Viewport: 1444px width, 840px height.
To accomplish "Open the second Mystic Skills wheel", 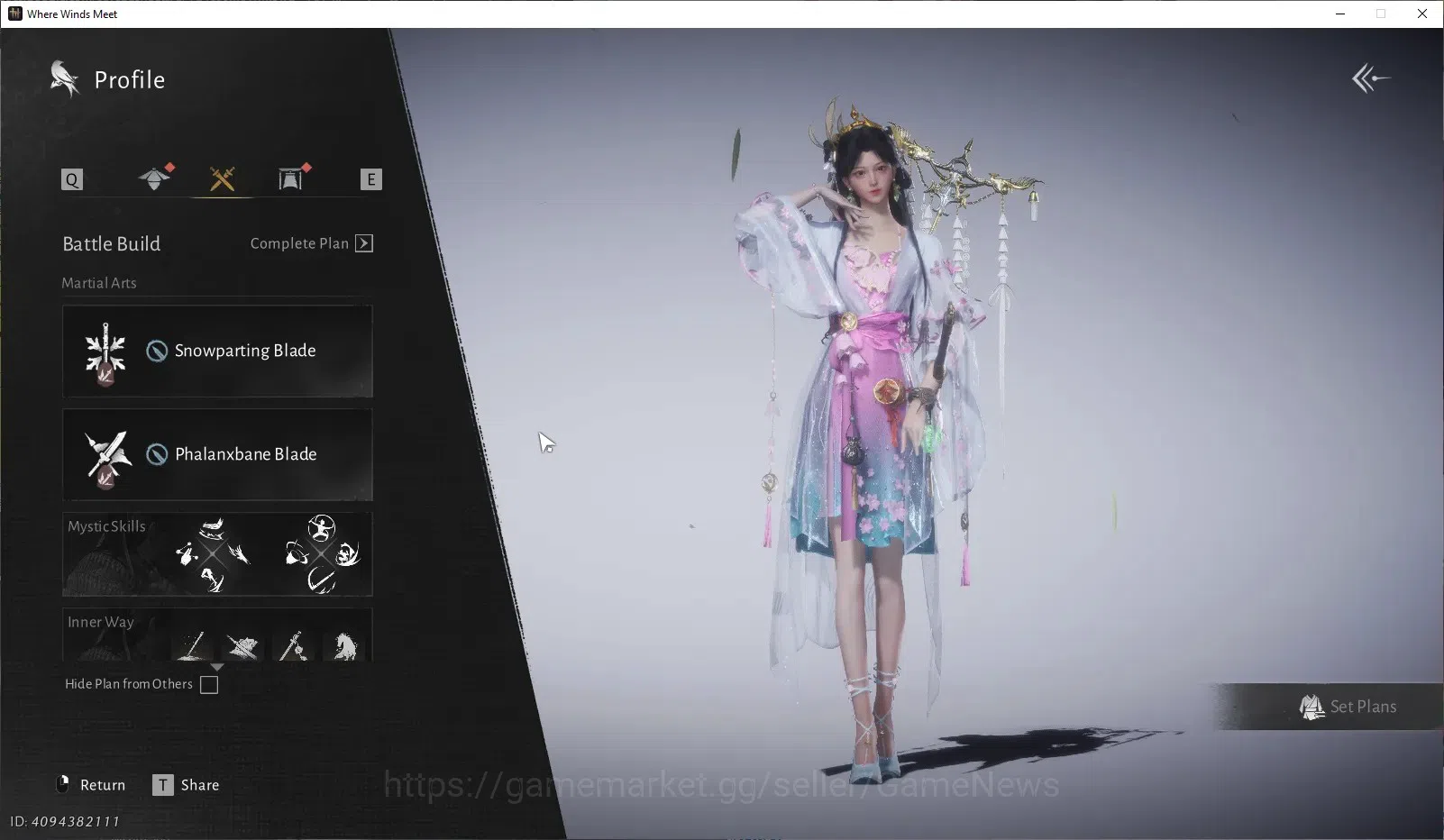I will point(322,554).
